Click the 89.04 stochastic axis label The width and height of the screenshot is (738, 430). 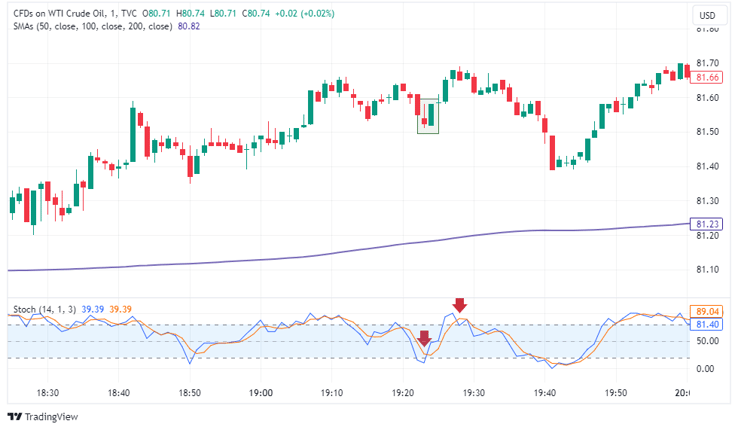point(706,311)
